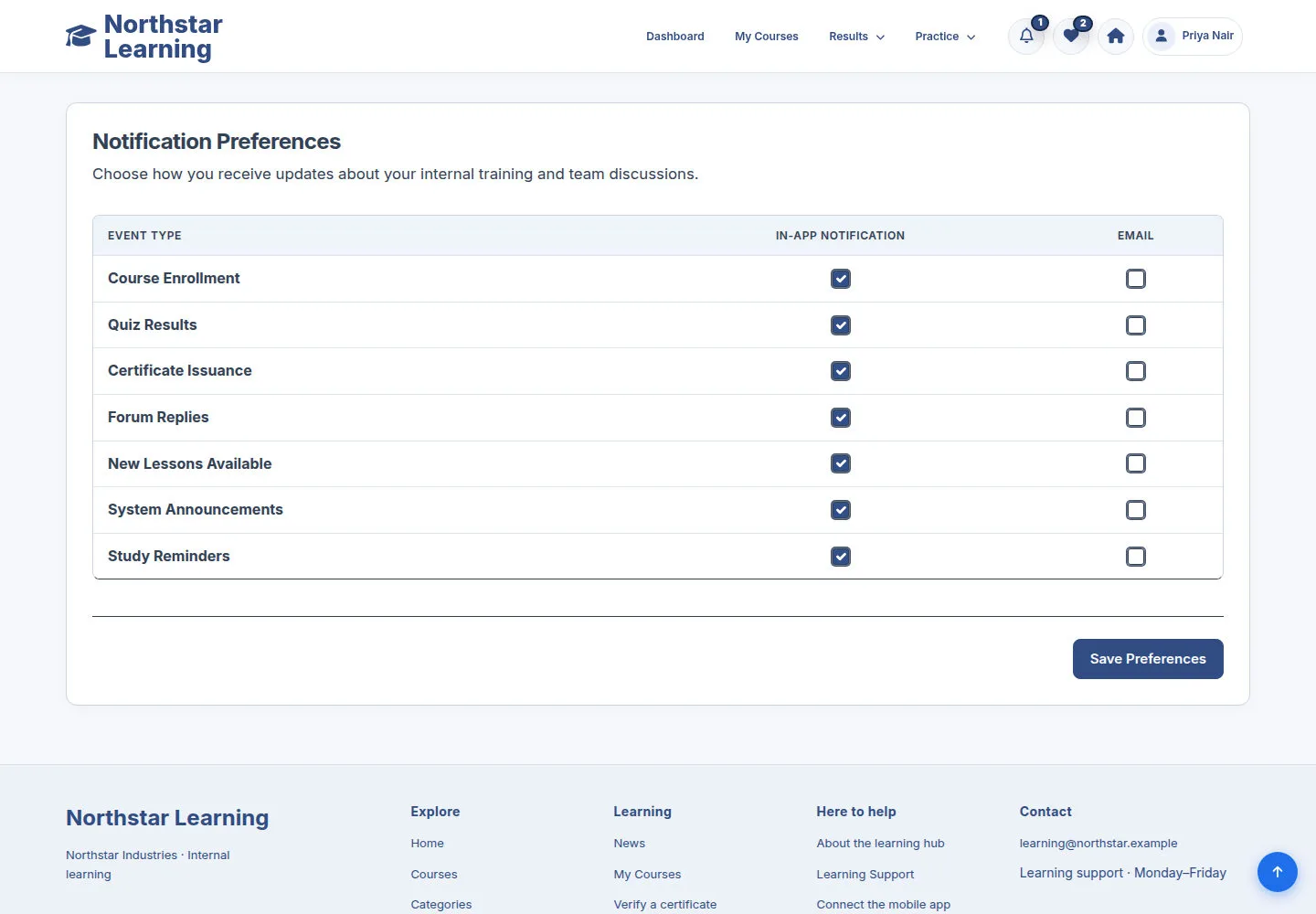This screenshot has width=1316, height=914.
Task: Uncheck in-app notification for Certificate Issuance
Action: (841, 371)
